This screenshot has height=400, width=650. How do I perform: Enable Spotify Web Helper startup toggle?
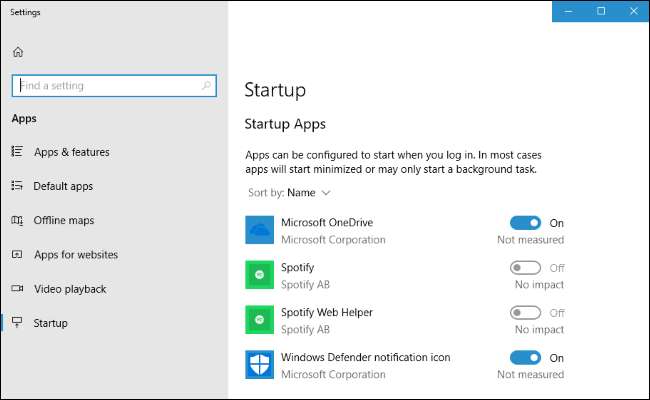[x=525, y=313]
